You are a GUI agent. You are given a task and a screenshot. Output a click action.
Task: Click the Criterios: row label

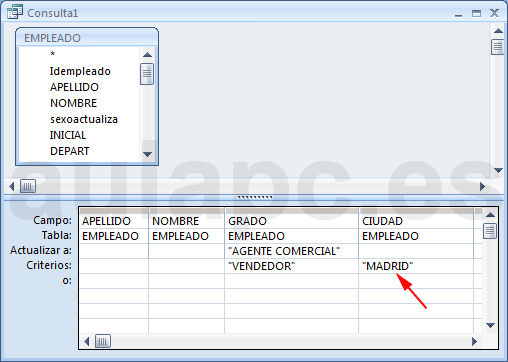point(49,265)
